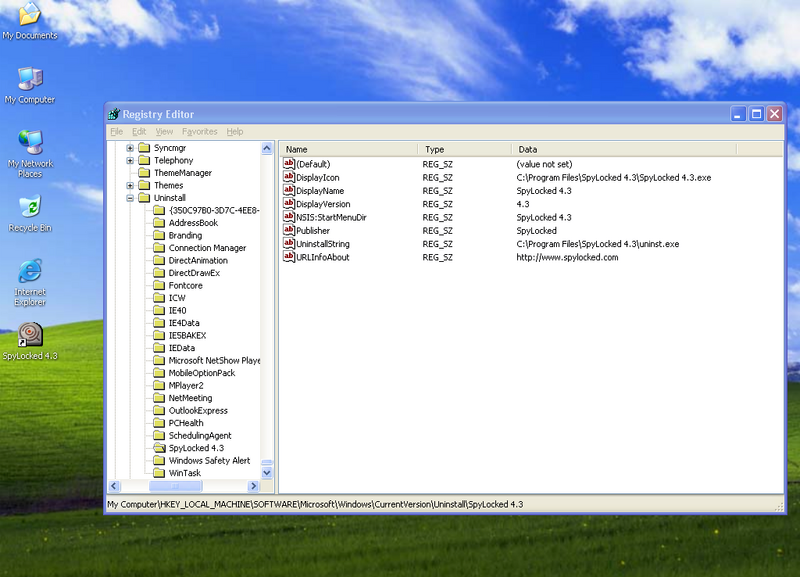Click the folder icon of Branding key

click(159, 235)
